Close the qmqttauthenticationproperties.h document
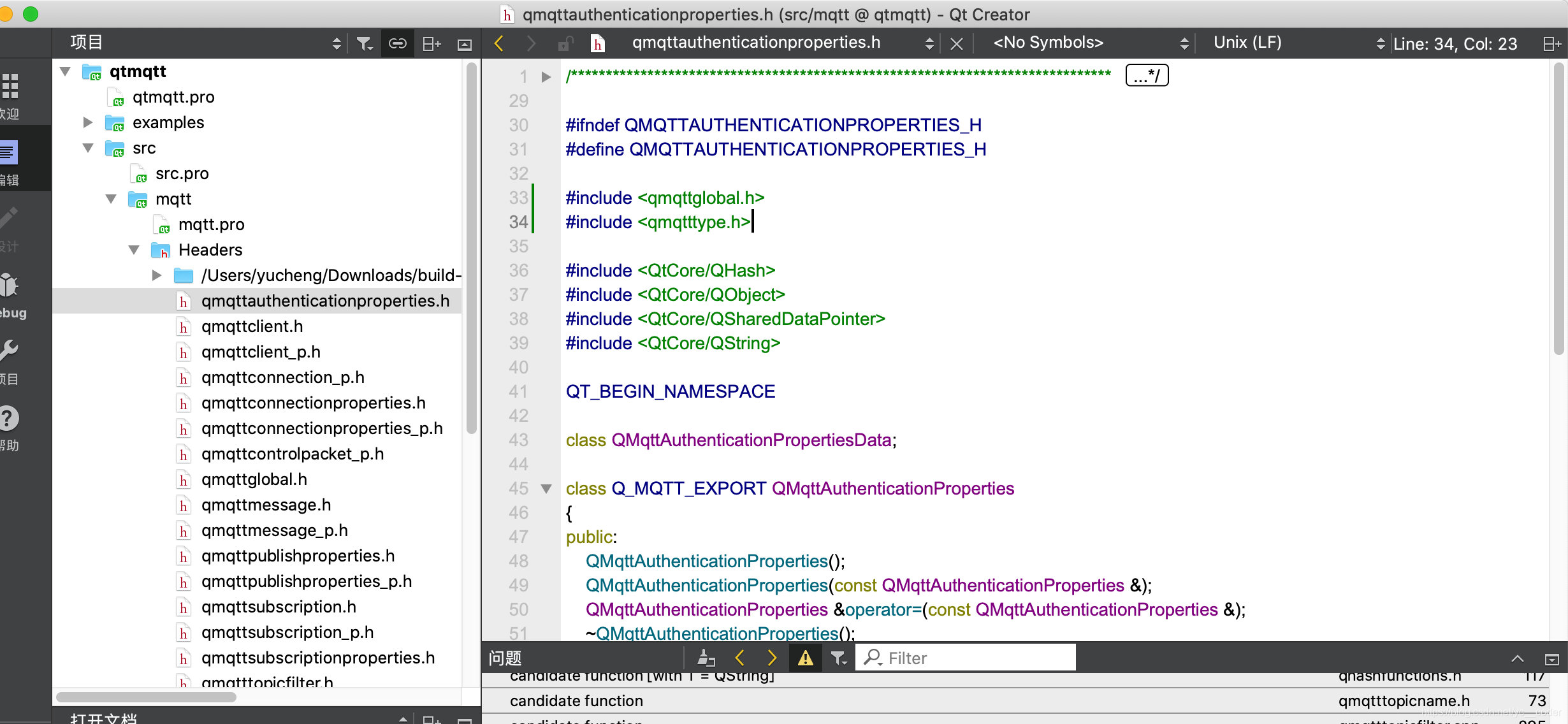Image resolution: width=1568 pixels, height=724 pixels. (956, 43)
